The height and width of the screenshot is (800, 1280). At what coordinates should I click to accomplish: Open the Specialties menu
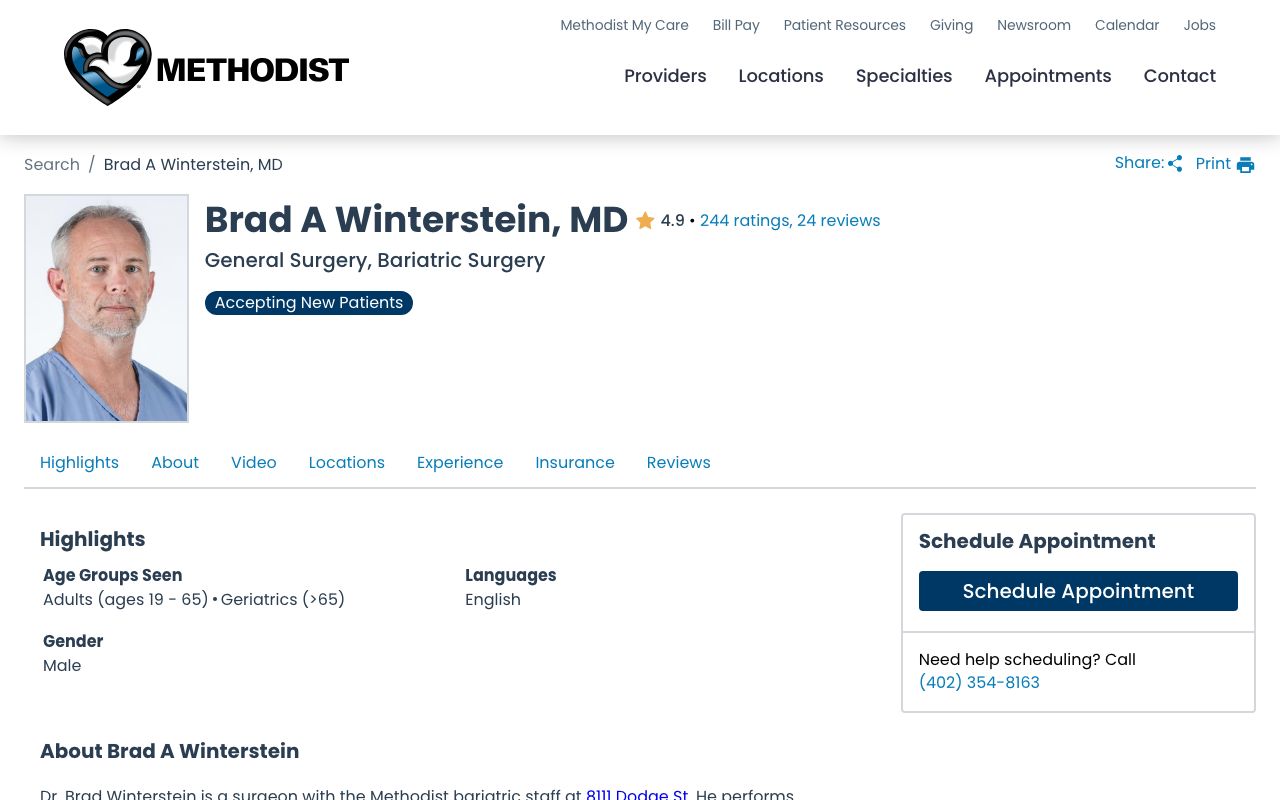(x=904, y=76)
